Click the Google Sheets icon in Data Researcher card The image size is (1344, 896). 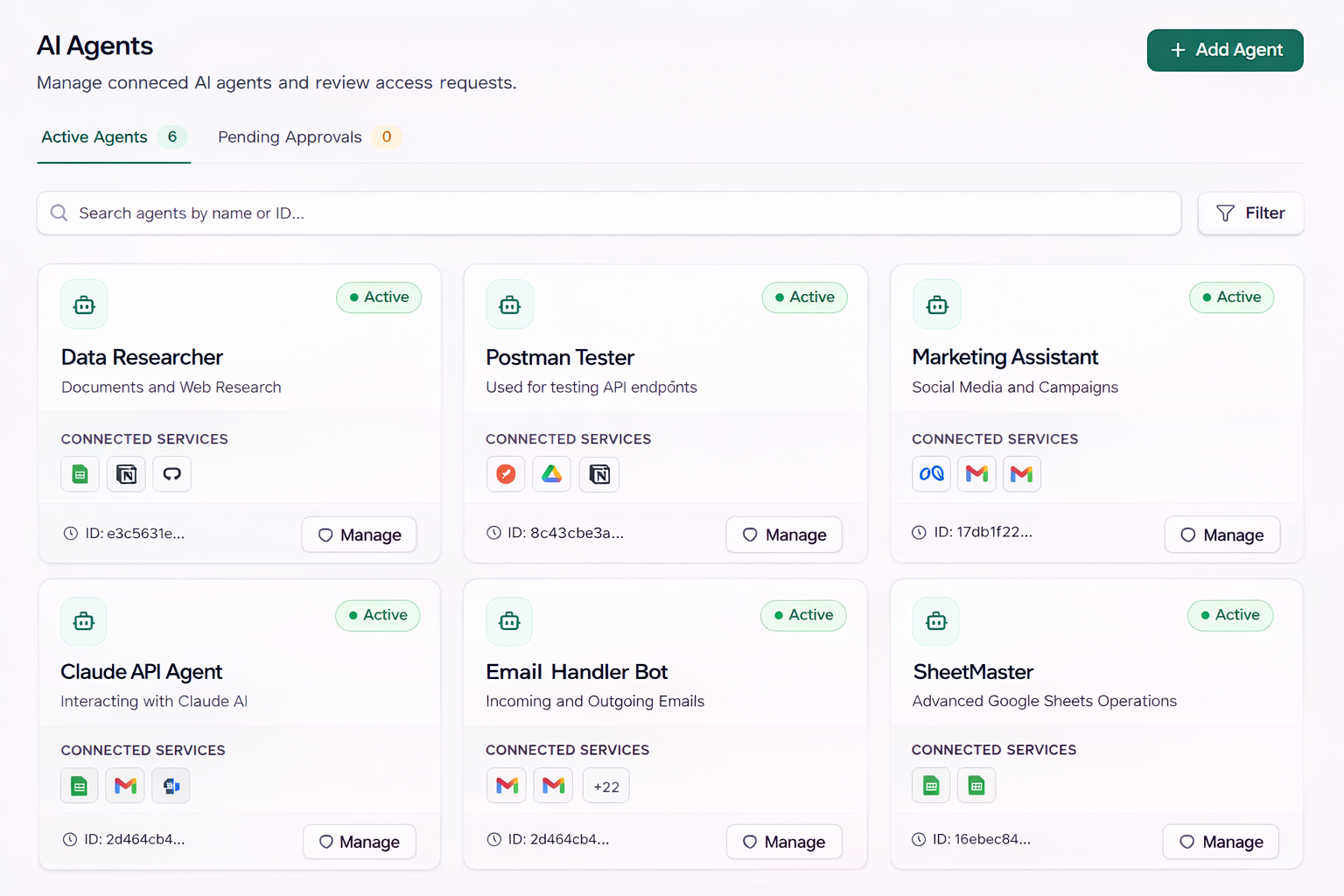click(80, 474)
